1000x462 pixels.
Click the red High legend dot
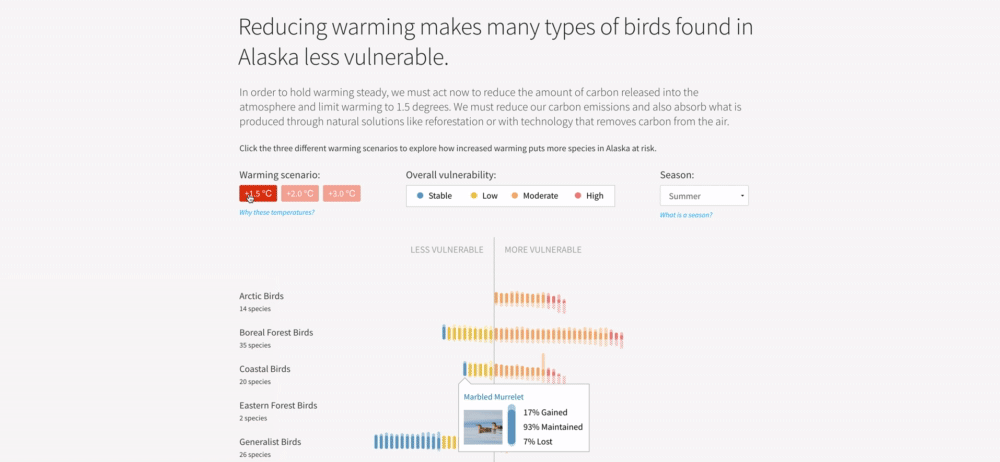coord(578,196)
